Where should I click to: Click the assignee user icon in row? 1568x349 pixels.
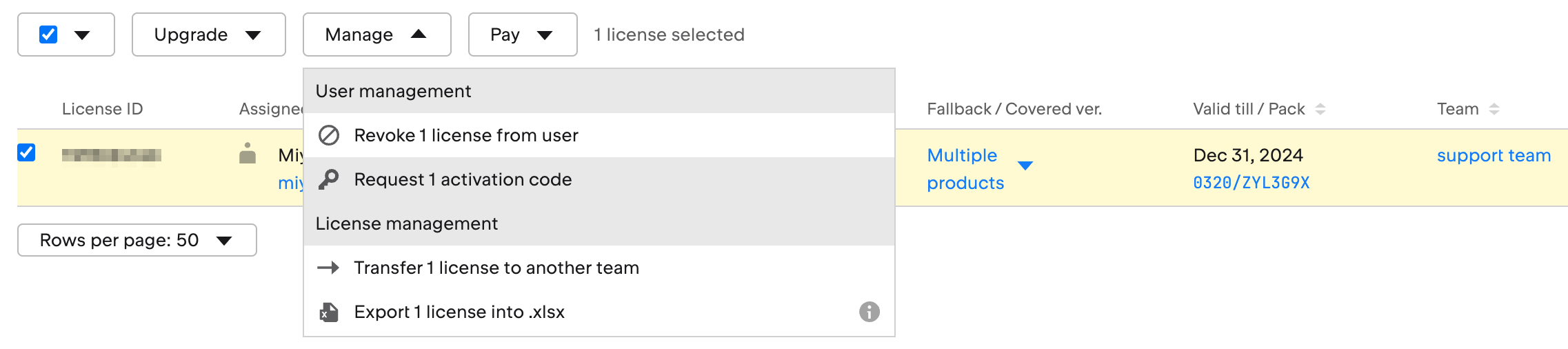[x=248, y=154]
